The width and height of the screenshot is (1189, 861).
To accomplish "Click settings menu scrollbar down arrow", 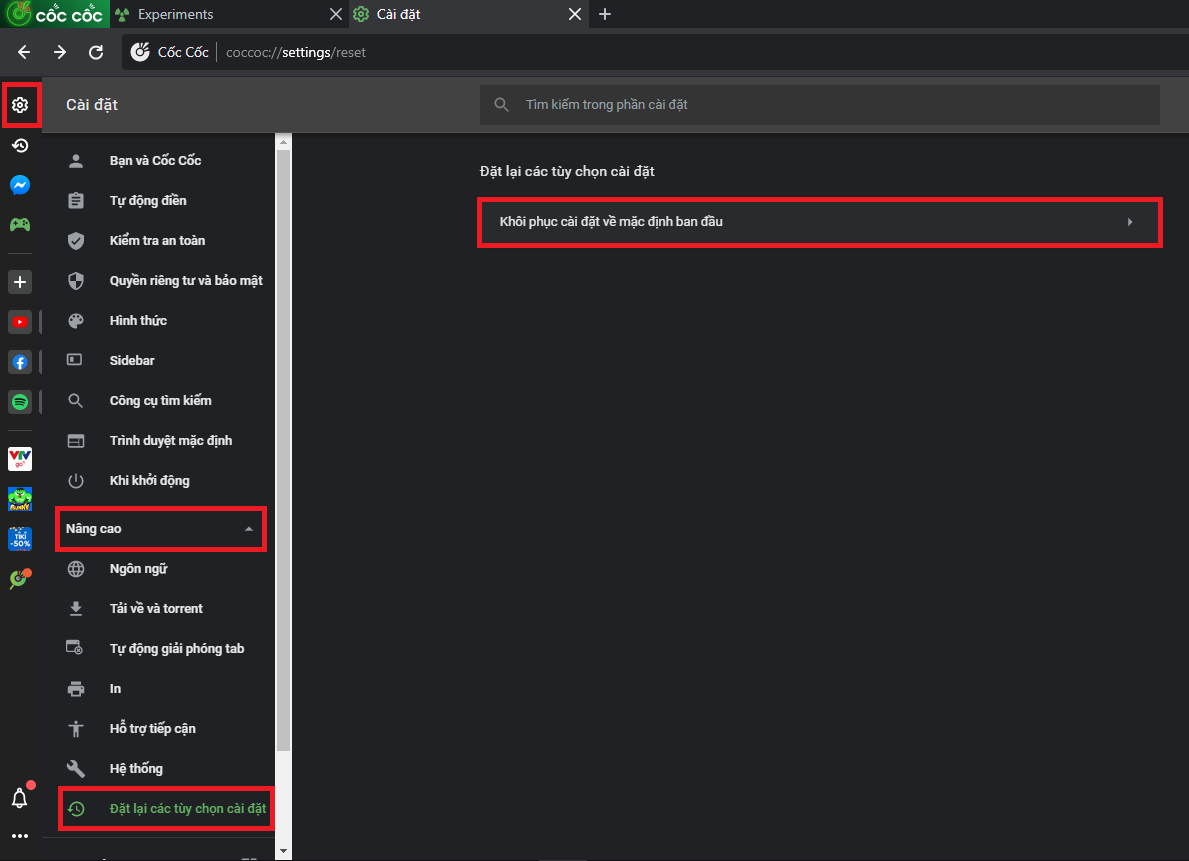I will (284, 851).
